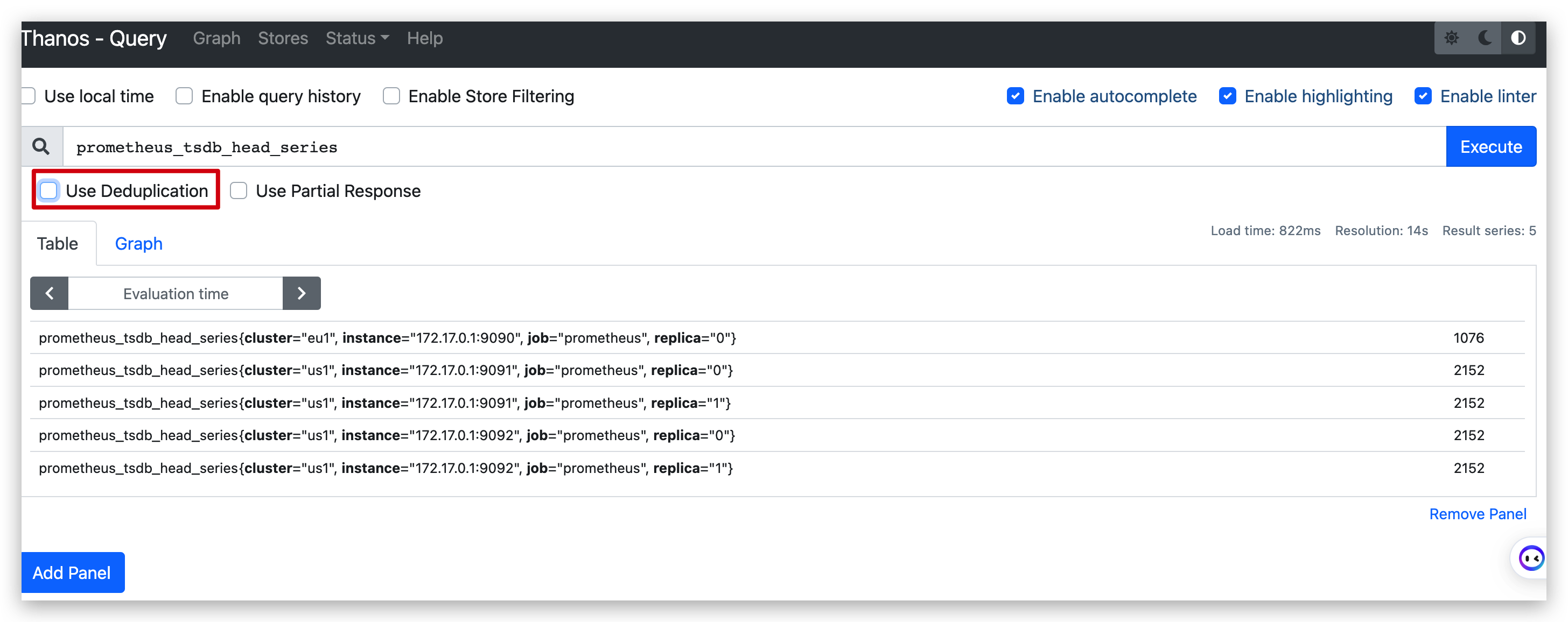The width and height of the screenshot is (1568, 622).
Task: Turn on Enable query history
Action: 184,96
